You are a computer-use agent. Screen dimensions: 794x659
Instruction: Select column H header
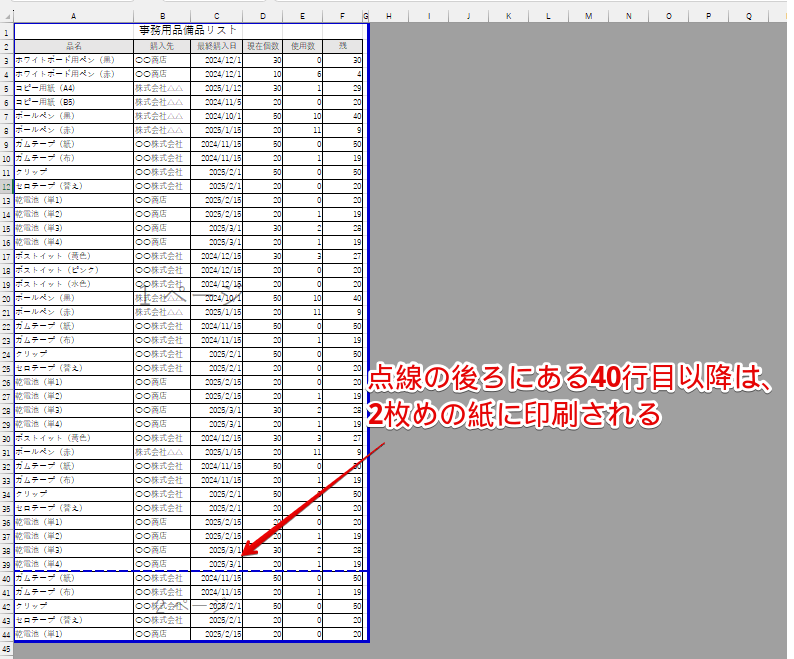pos(389,16)
